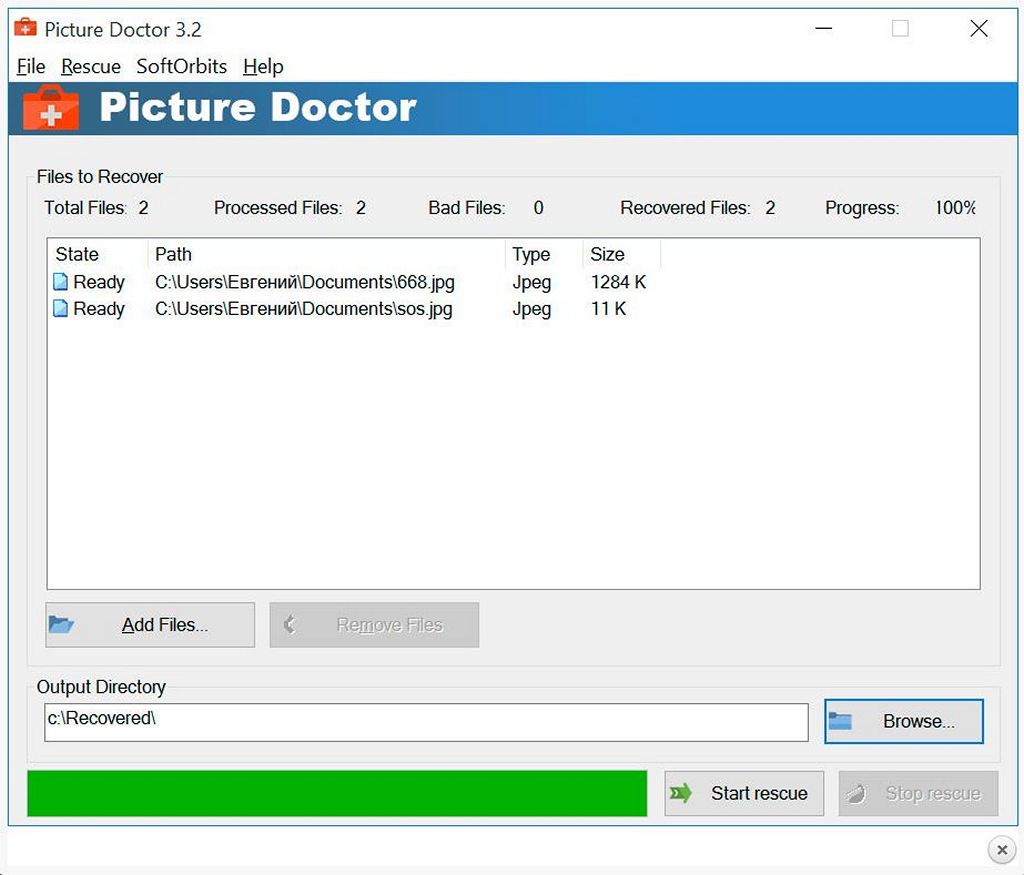Open the File menu
The width and height of the screenshot is (1024, 875).
coord(31,66)
